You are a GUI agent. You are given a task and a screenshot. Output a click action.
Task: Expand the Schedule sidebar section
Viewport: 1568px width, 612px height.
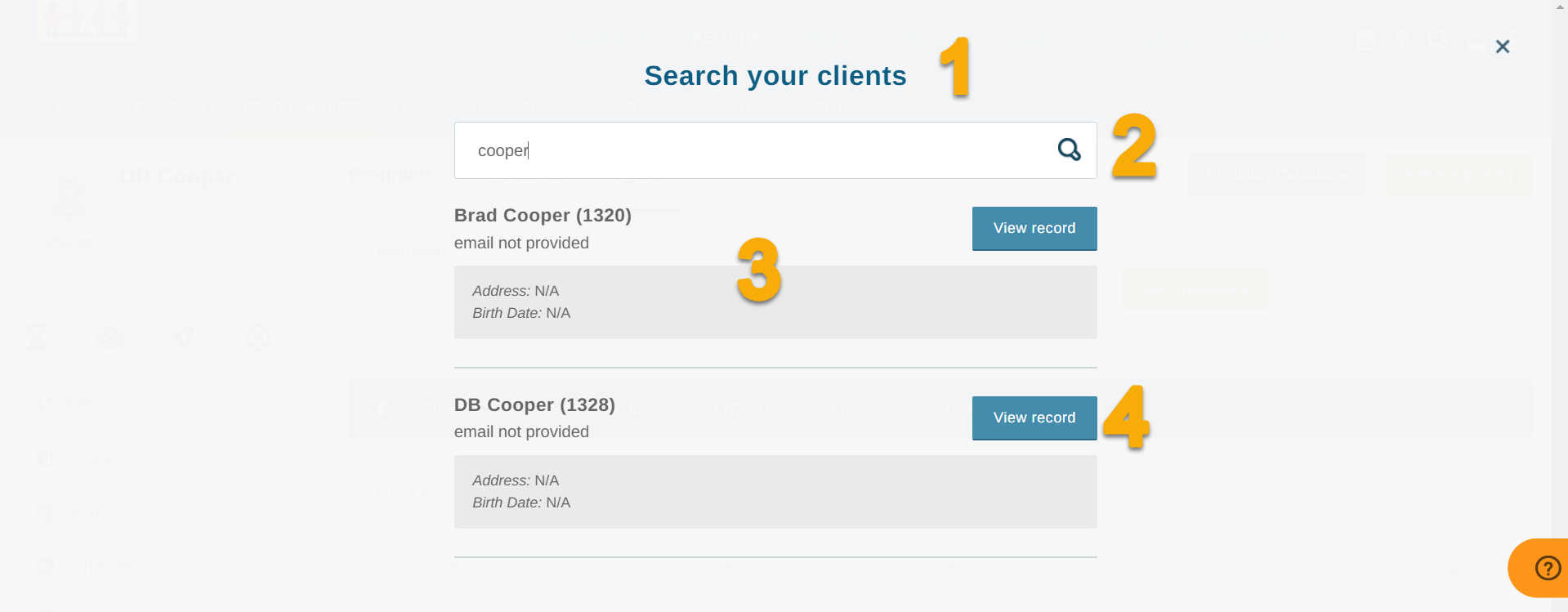point(252,566)
